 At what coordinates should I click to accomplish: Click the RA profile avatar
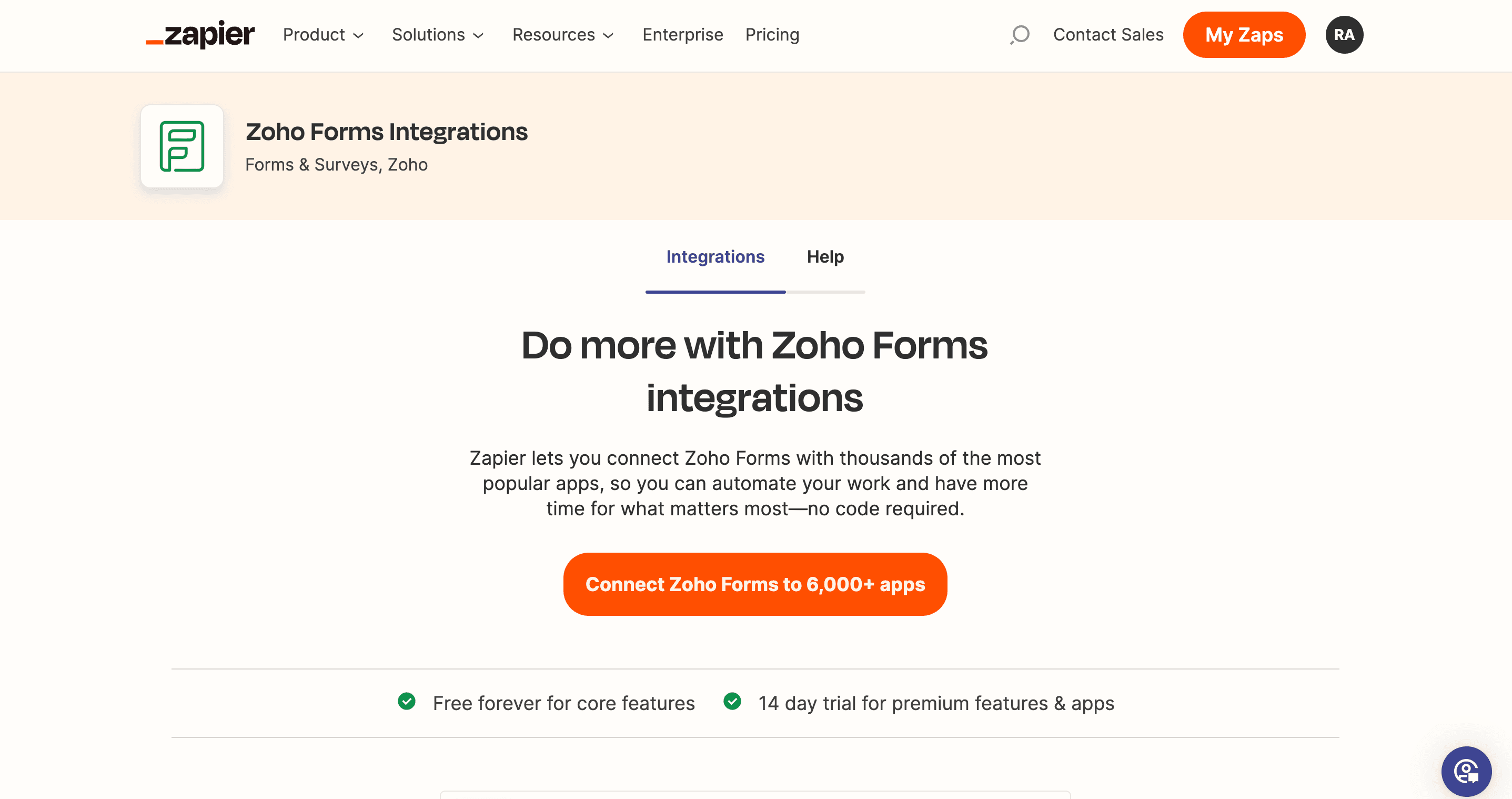[1344, 35]
